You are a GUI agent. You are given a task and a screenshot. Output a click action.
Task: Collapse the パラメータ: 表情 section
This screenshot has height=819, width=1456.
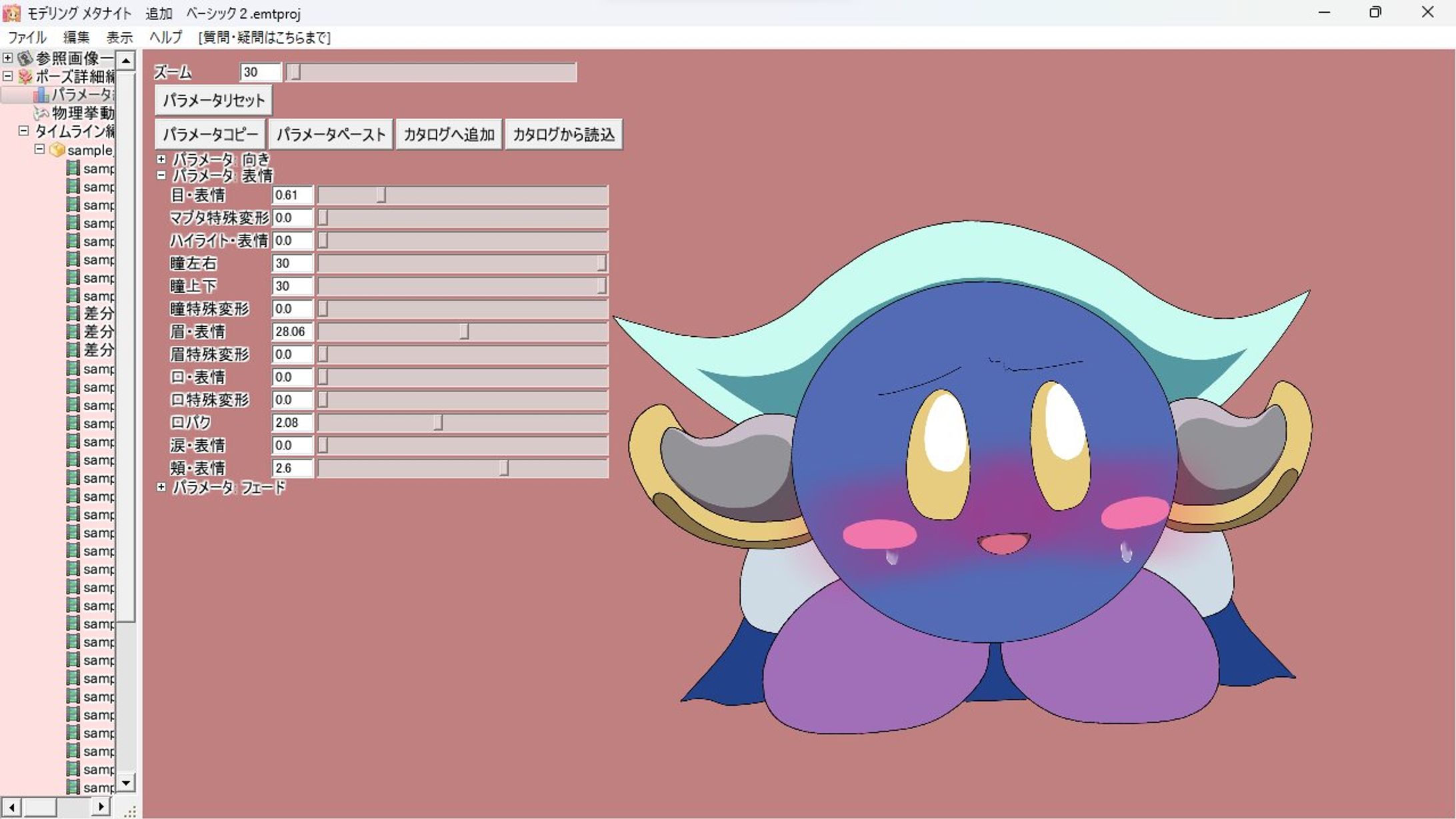(161, 175)
